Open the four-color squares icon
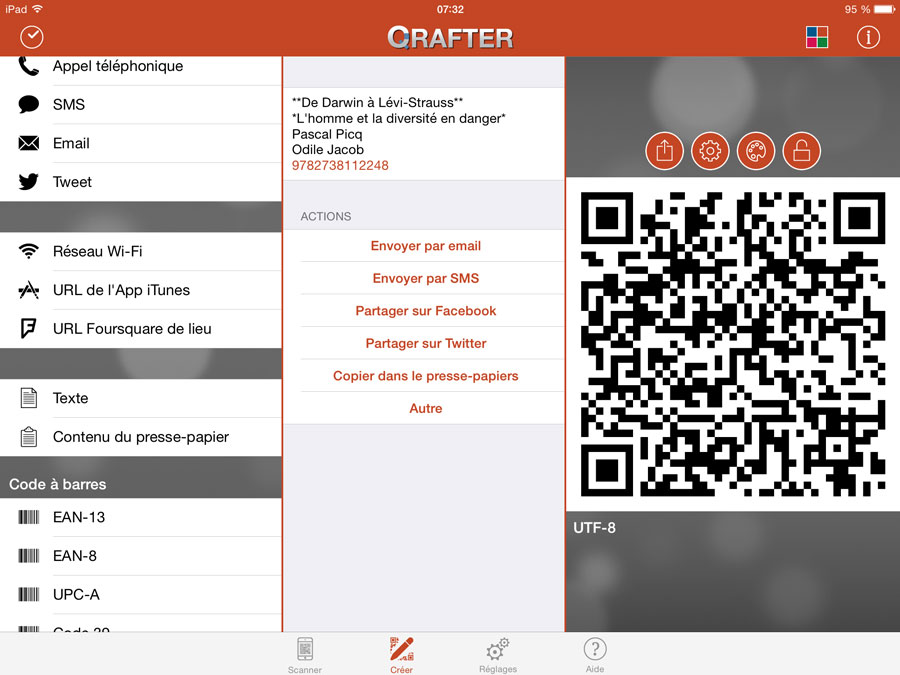This screenshot has height=675, width=900. (x=817, y=37)
